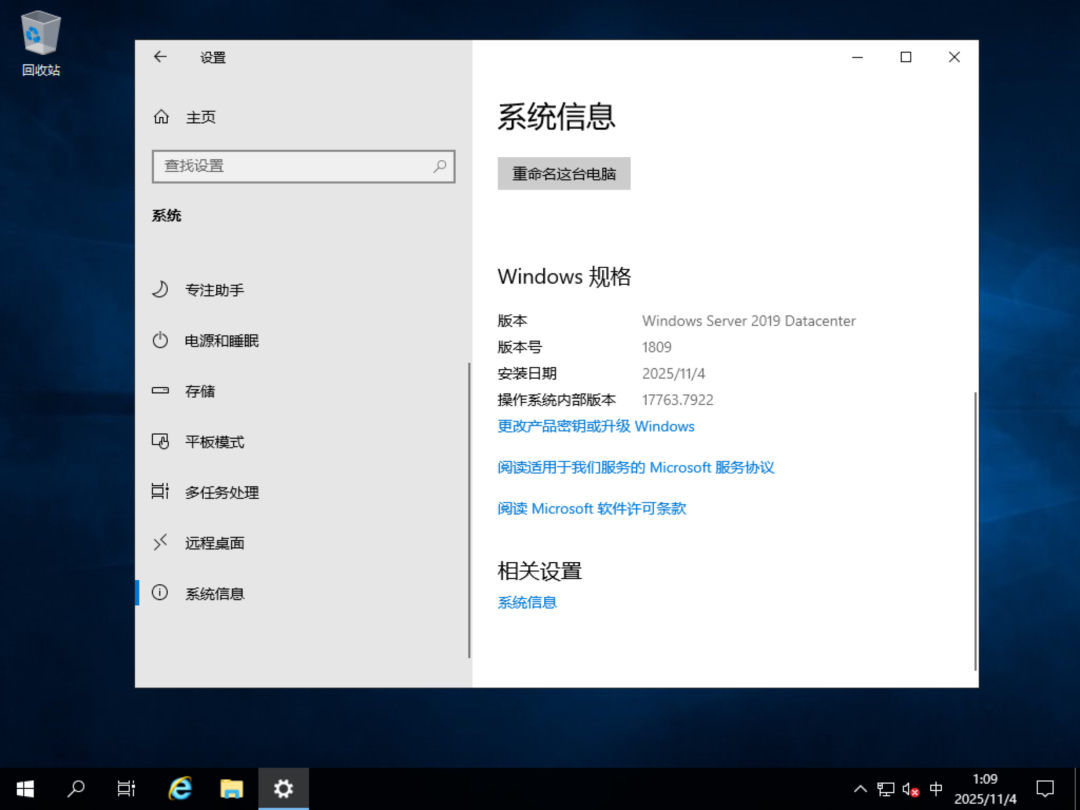Open the 主页 home icon
This screenshot has height=810, width=1080.
click(161, 117)
